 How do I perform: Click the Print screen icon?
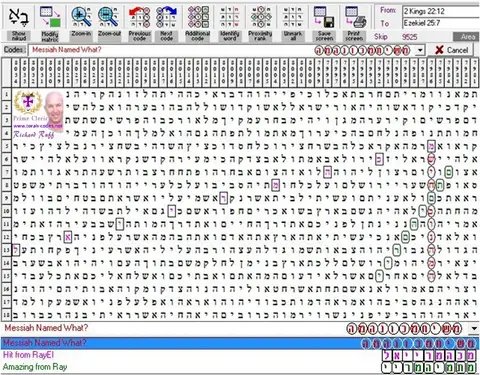(x=355, y=17)
